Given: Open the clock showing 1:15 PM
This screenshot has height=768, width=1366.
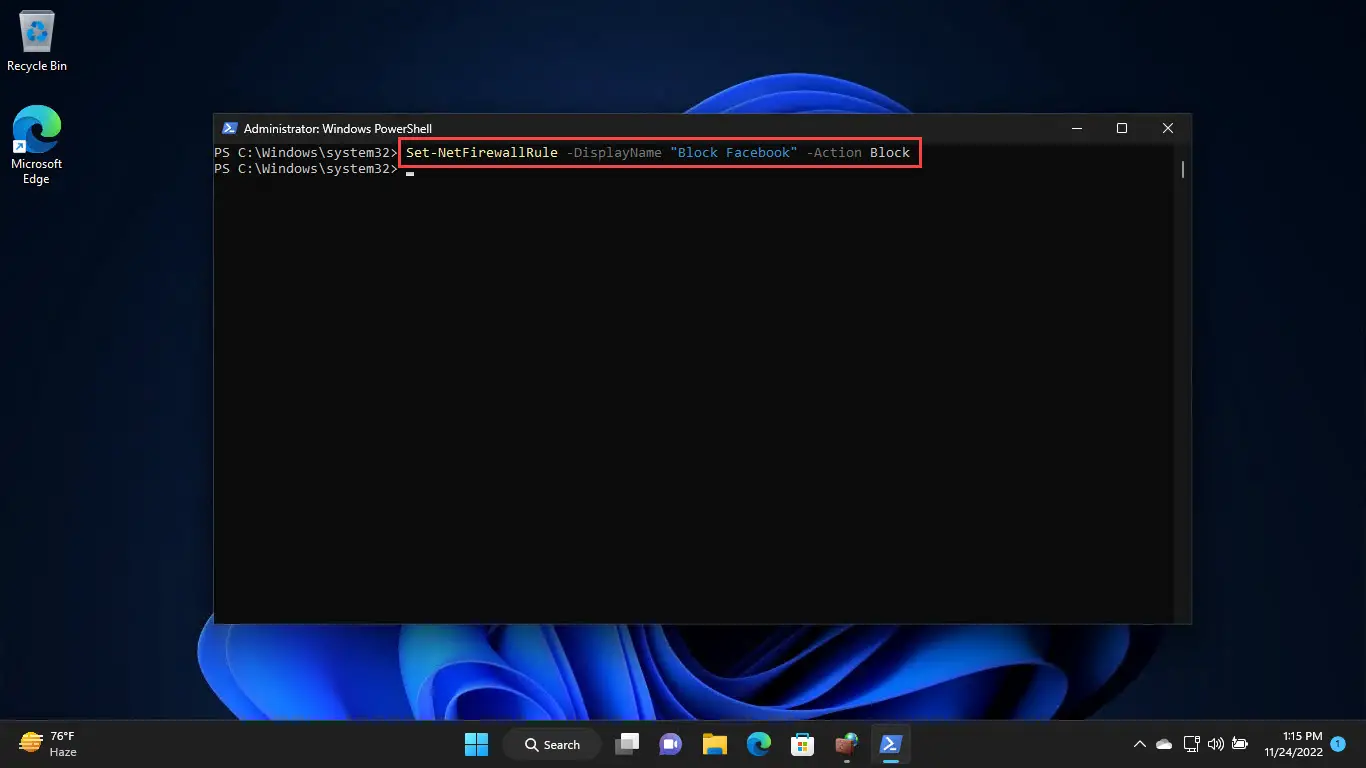Looking at the screenshot, I should click(x=1293, y=744).
